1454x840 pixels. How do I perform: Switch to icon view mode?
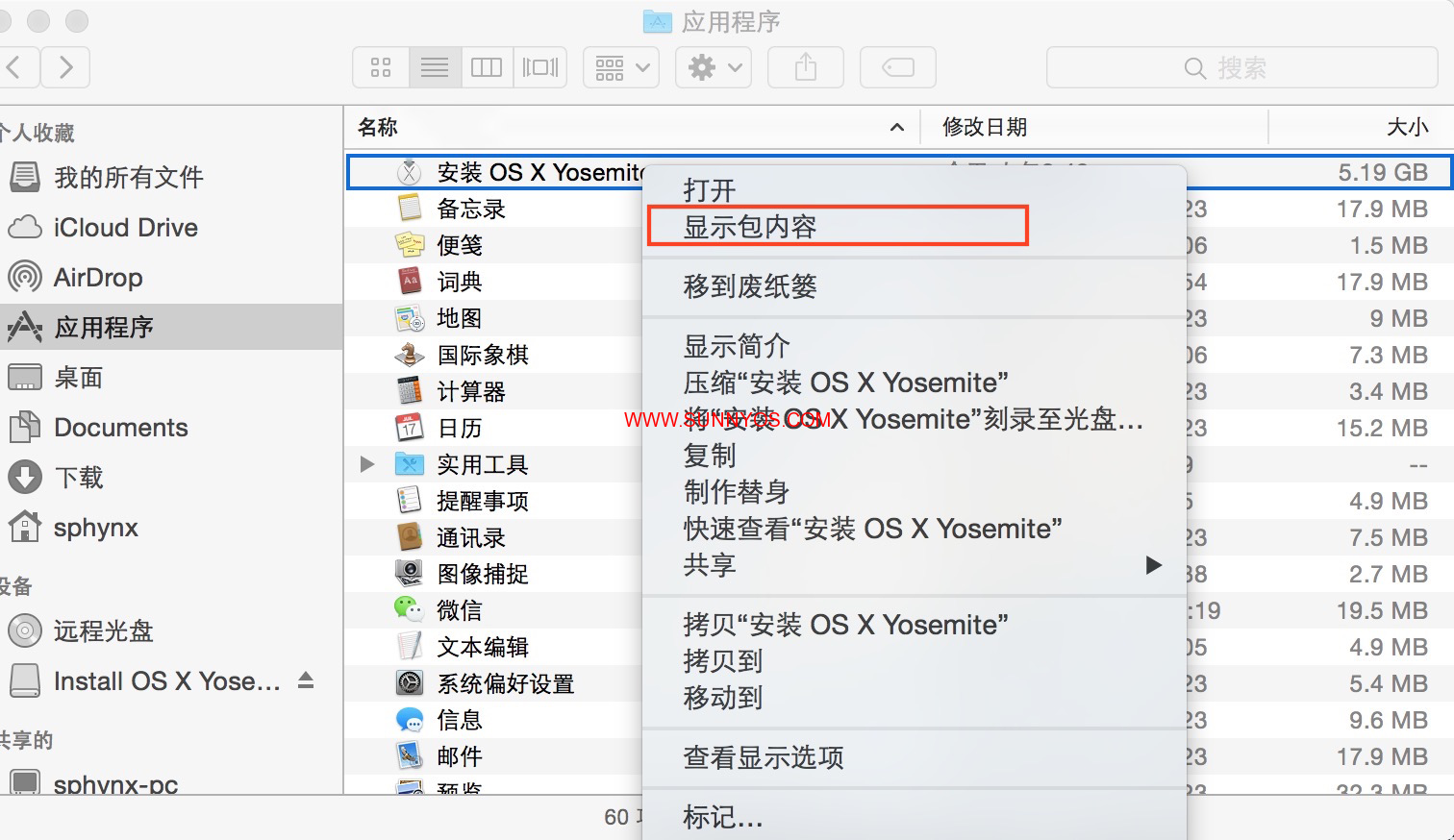pos(381,67)
